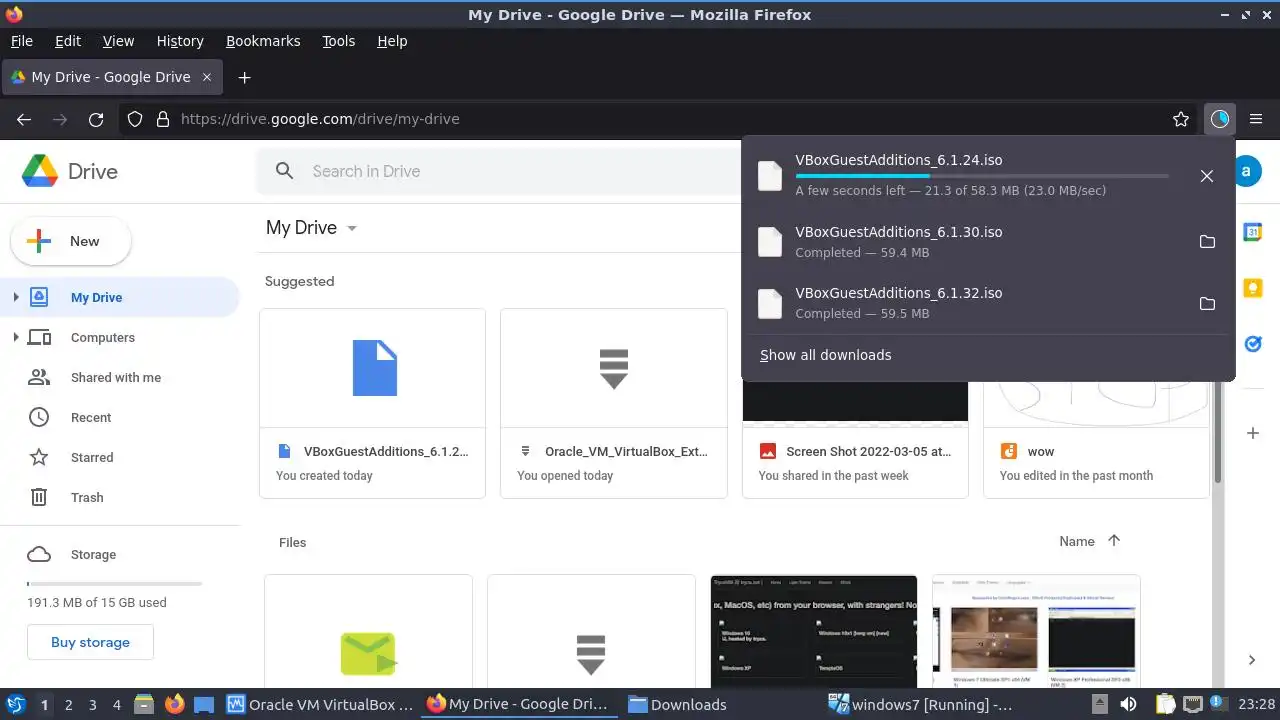
Task: Click the Google Drive logo
Action: [41, 171]
